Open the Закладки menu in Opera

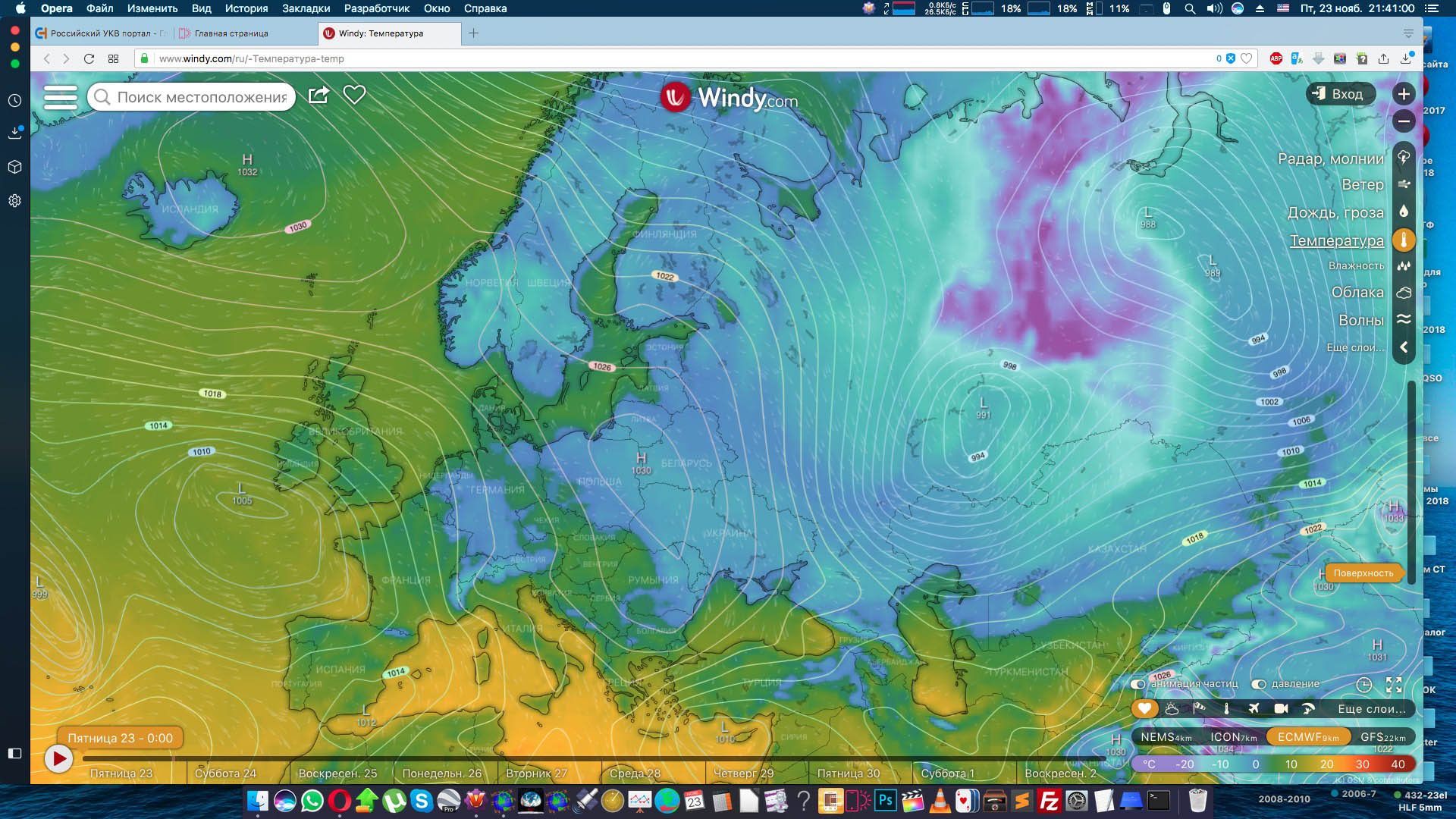306,8
